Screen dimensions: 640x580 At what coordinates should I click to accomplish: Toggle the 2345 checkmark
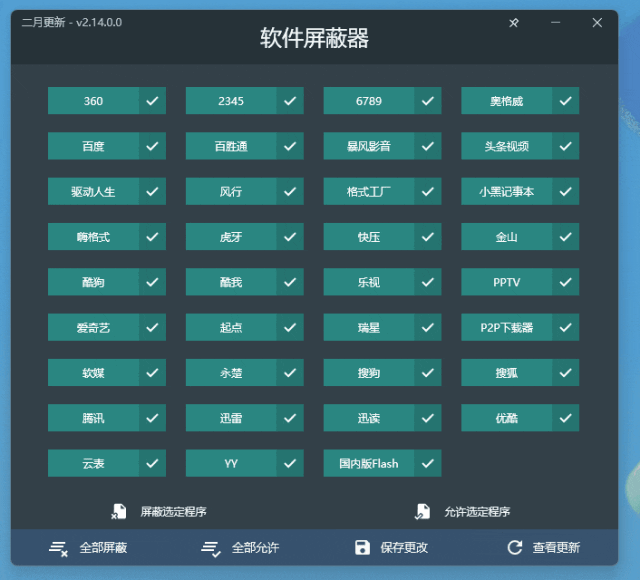pyautogui.click(x=290, y=101)
